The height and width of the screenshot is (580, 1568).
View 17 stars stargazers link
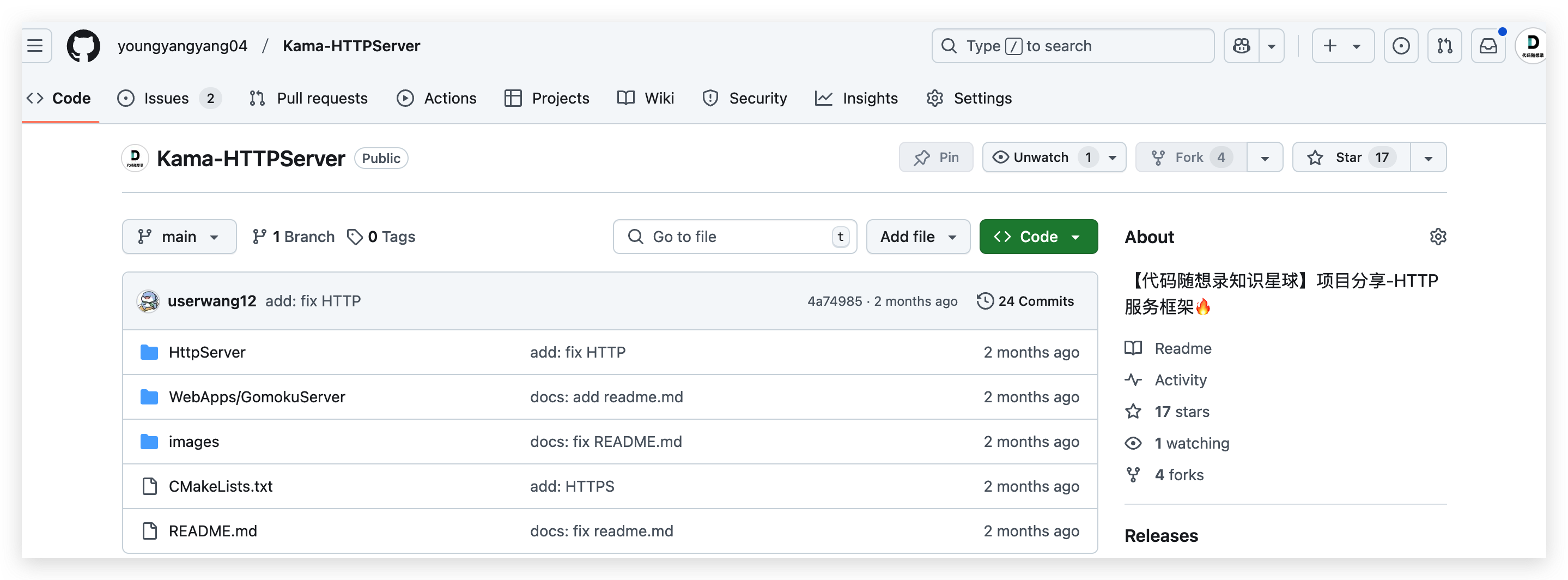(1167, 411)
